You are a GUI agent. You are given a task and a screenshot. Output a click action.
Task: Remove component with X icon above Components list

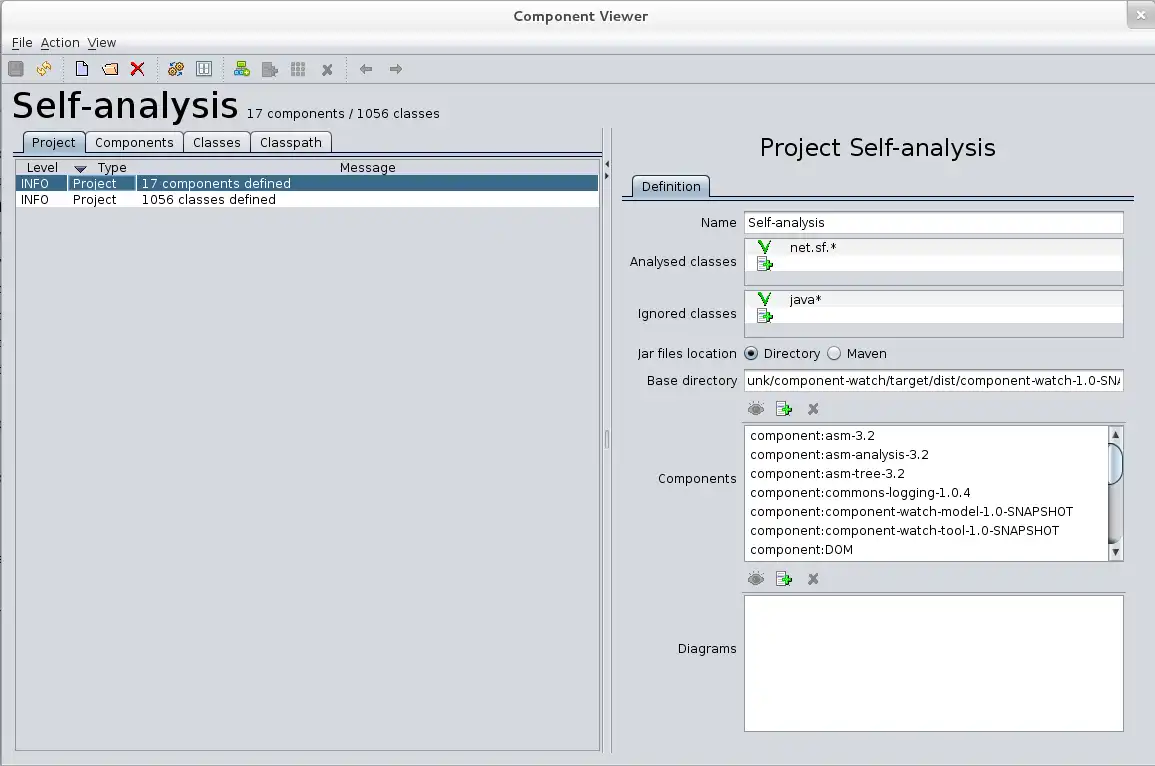pyautogui.click(x=813, y=410)
